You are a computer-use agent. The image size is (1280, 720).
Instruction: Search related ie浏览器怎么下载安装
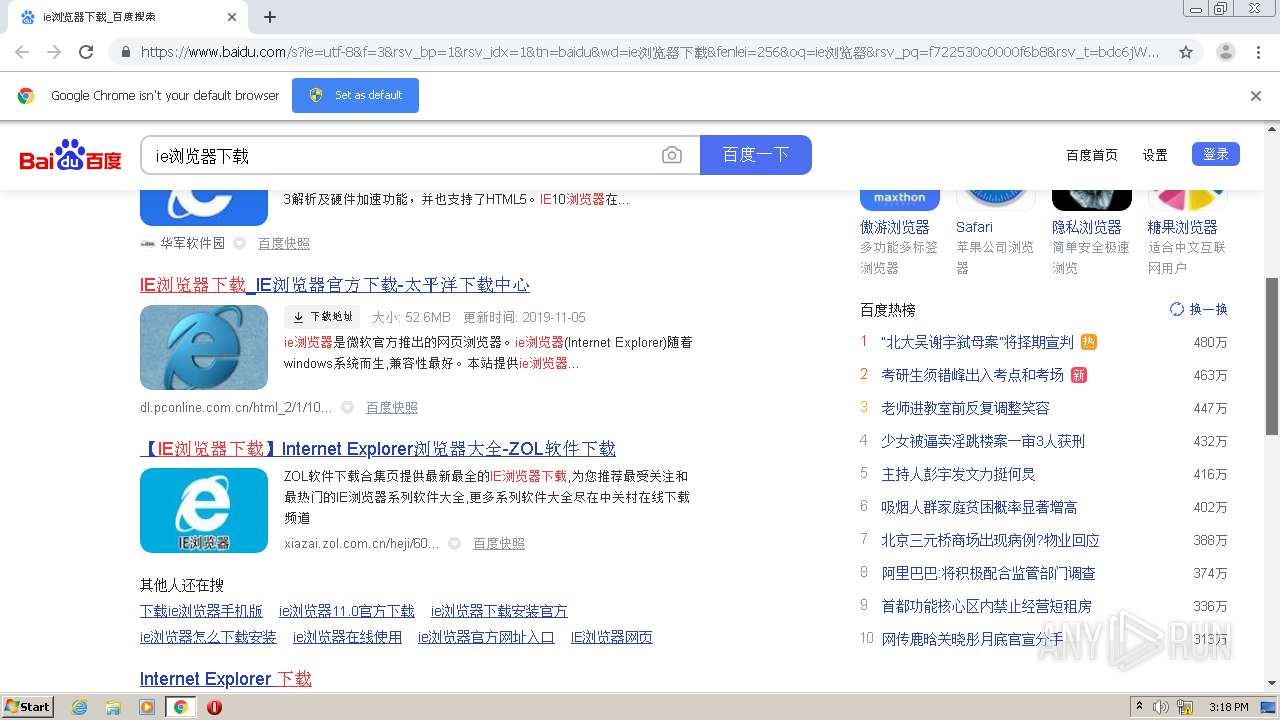click(x=208, y=637)
